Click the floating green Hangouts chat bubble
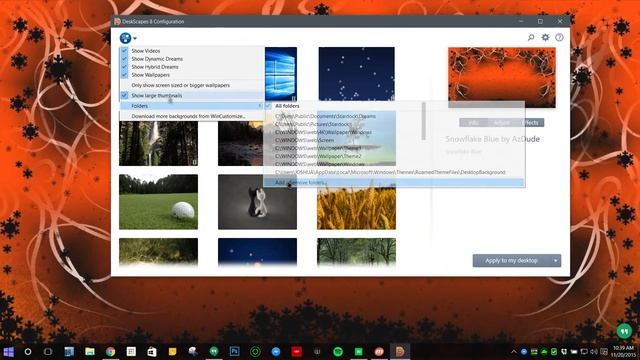This screenshot has height=360, width=640. point(624,331)
